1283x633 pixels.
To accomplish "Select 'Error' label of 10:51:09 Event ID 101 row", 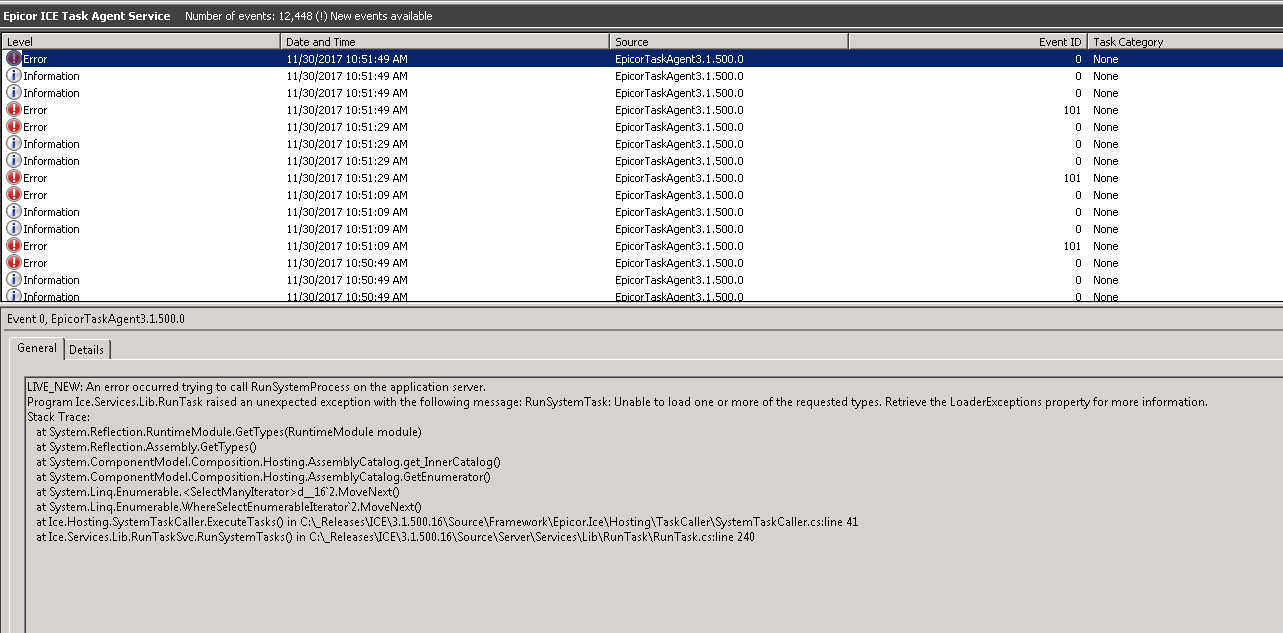I will point(35,246).
